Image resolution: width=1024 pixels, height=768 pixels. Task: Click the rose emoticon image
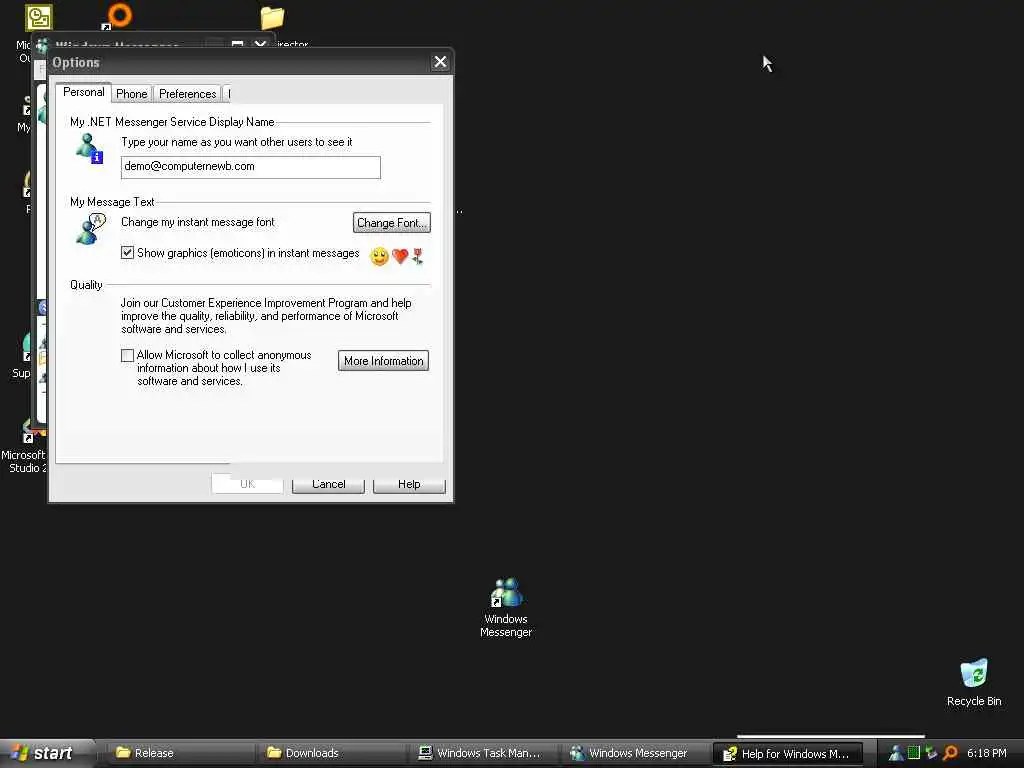418,256
